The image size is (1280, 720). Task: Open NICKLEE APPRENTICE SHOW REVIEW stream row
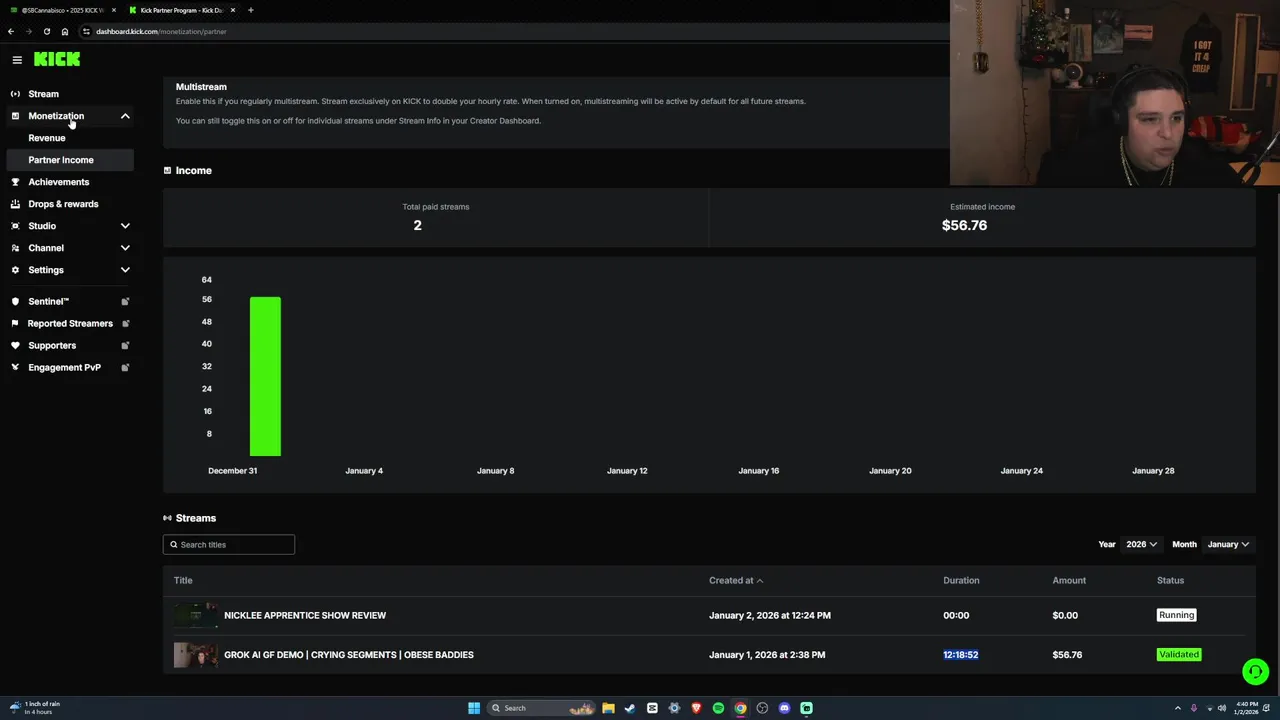pos(709,615)
